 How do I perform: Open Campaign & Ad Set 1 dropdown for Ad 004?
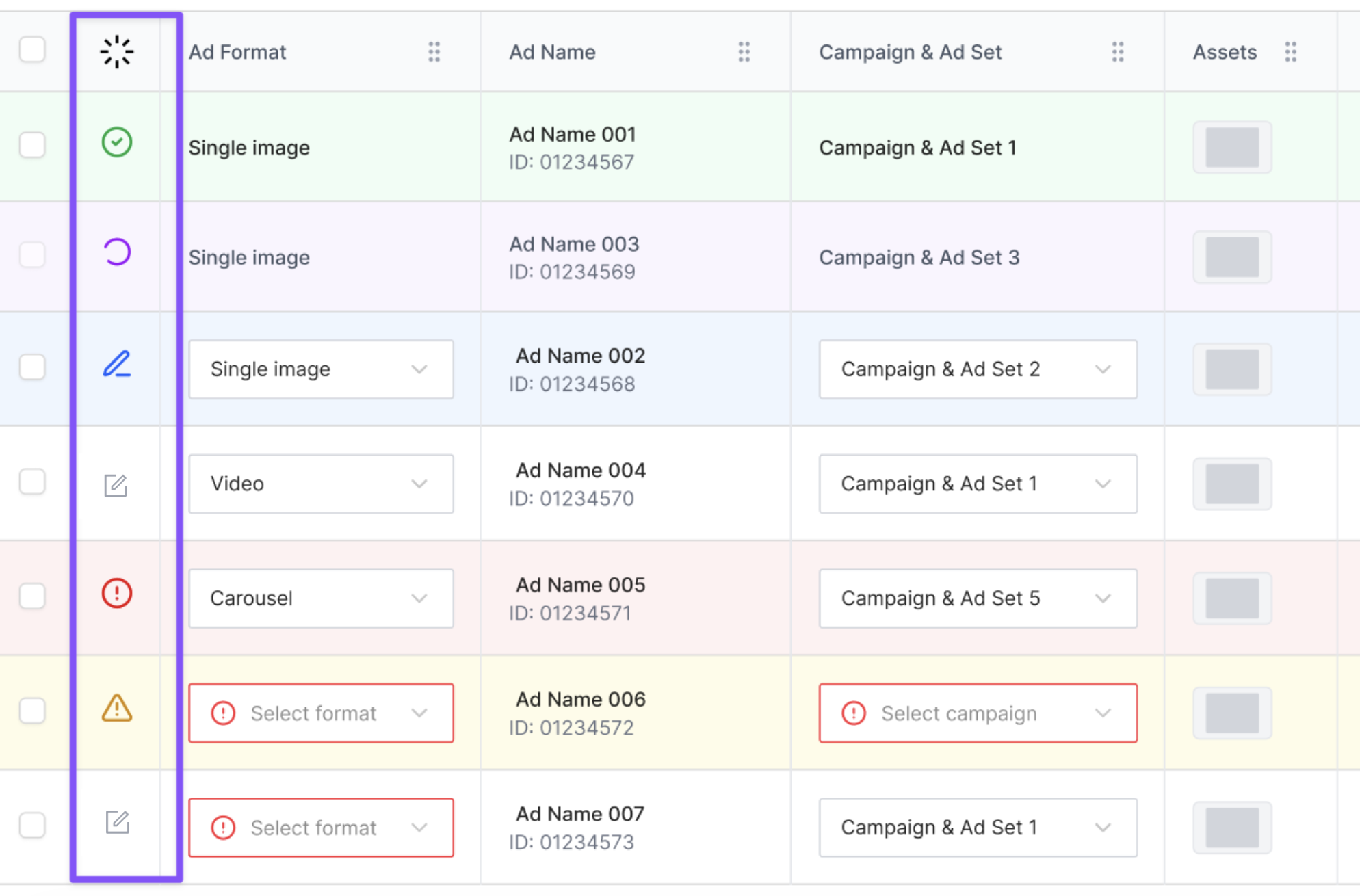(x=978, y=484)
